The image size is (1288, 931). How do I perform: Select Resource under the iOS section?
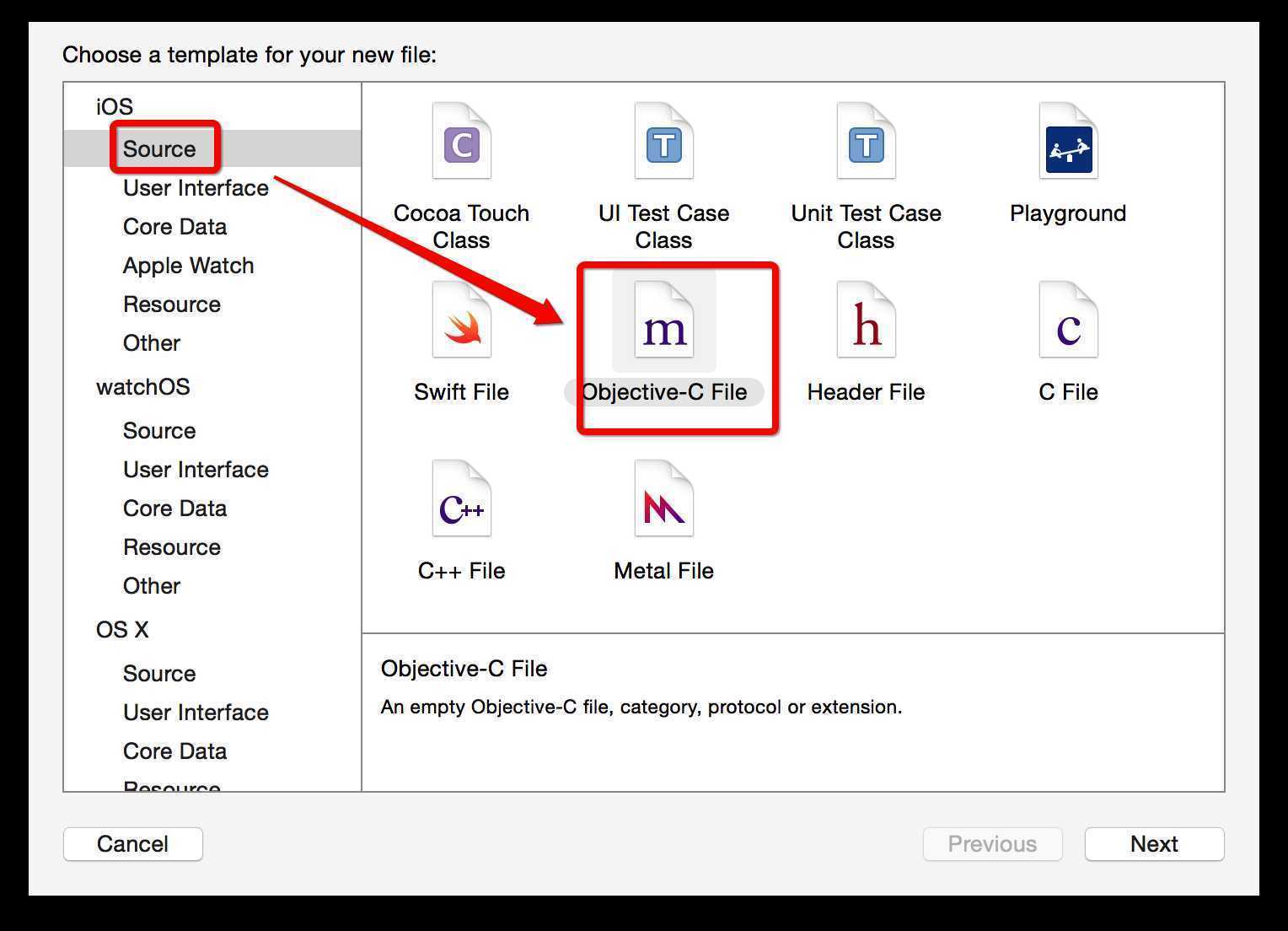click(172, 304)
